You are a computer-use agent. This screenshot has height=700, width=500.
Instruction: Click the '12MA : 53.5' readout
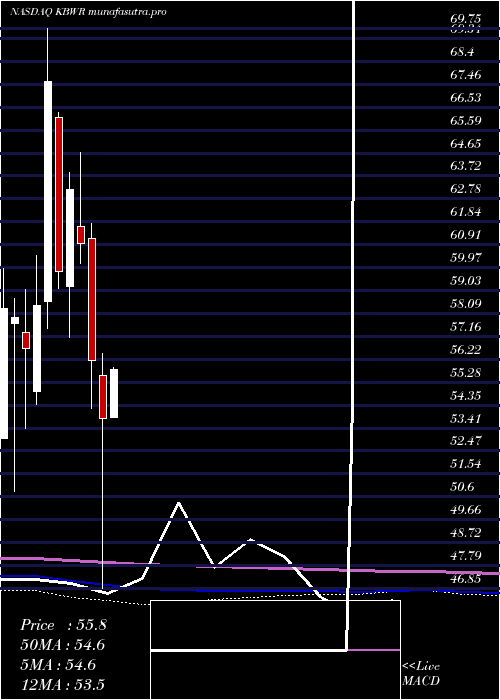62,685
